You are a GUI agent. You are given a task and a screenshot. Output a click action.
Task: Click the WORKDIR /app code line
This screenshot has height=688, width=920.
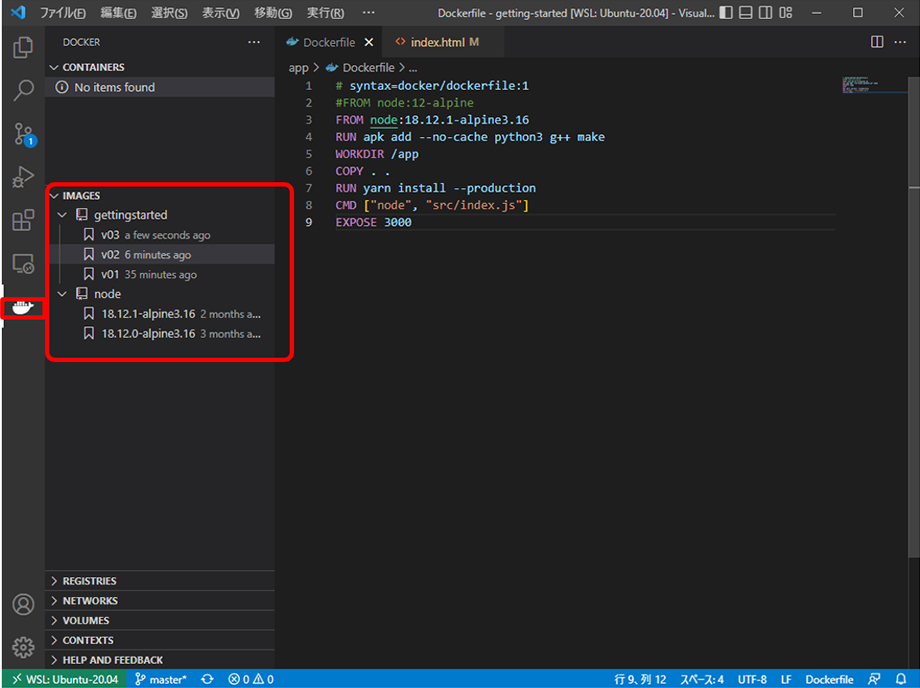[x=377, y=154]
